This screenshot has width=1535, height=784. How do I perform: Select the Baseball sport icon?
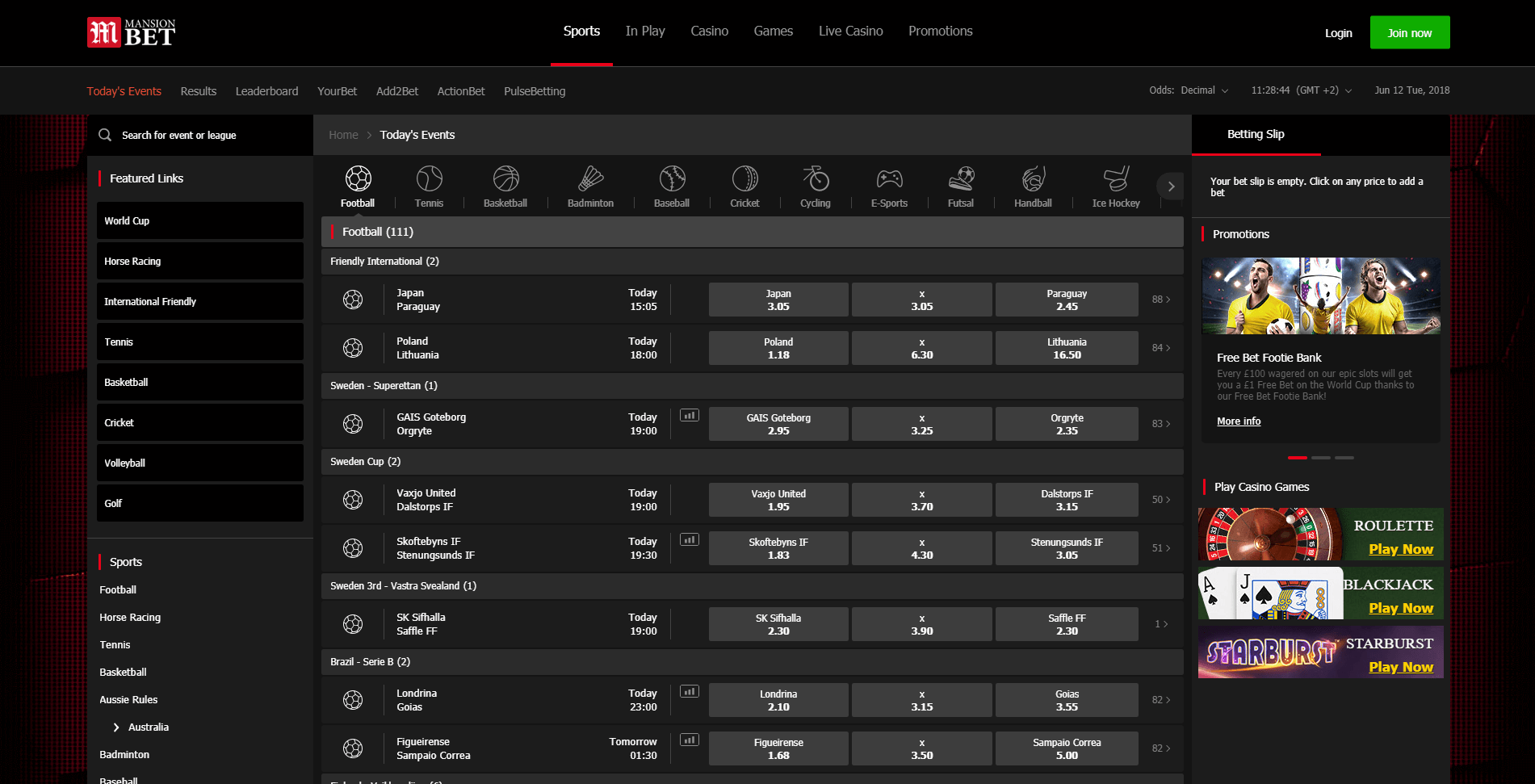(x=672, y=178)
